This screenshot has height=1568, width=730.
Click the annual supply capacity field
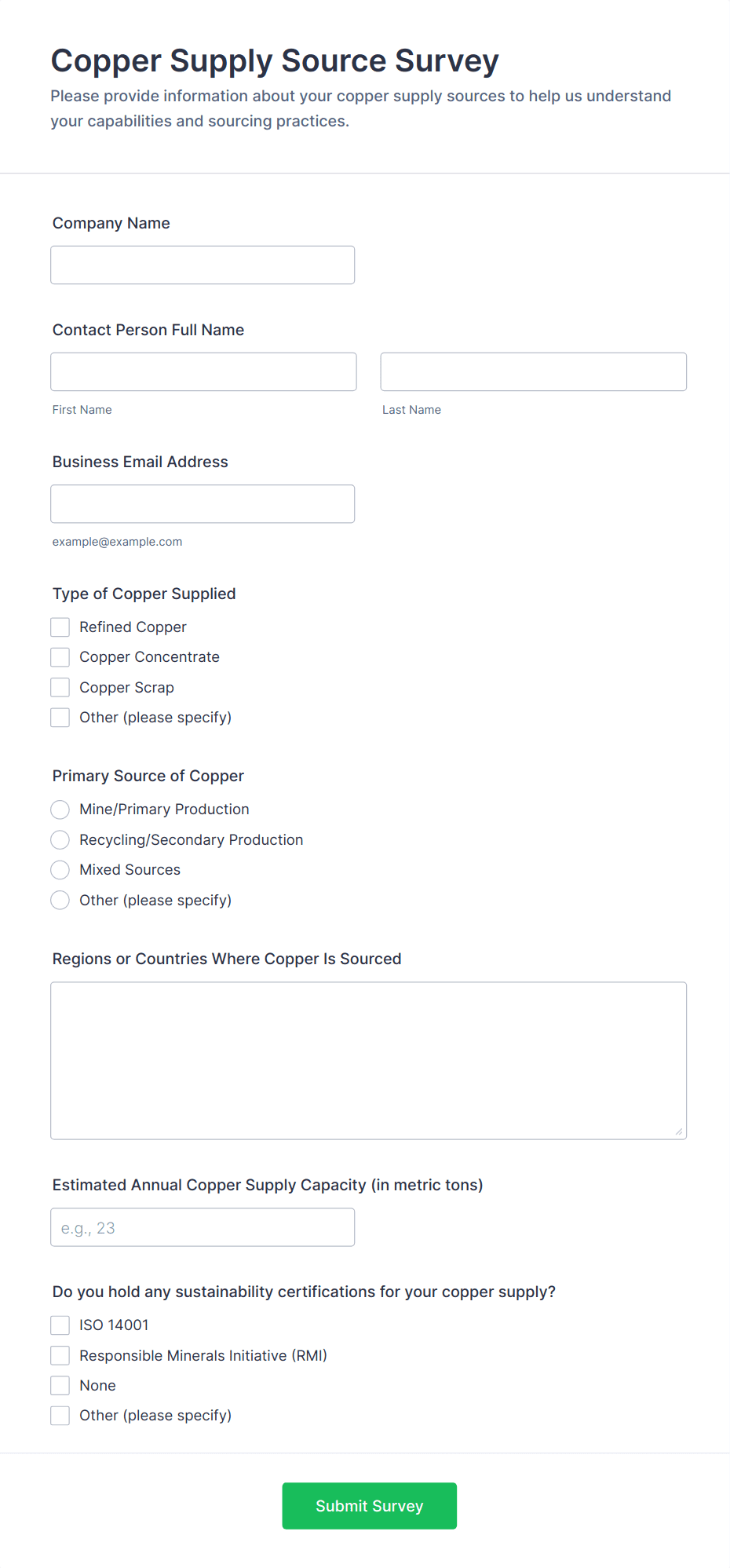click(x=202, y=1226)
